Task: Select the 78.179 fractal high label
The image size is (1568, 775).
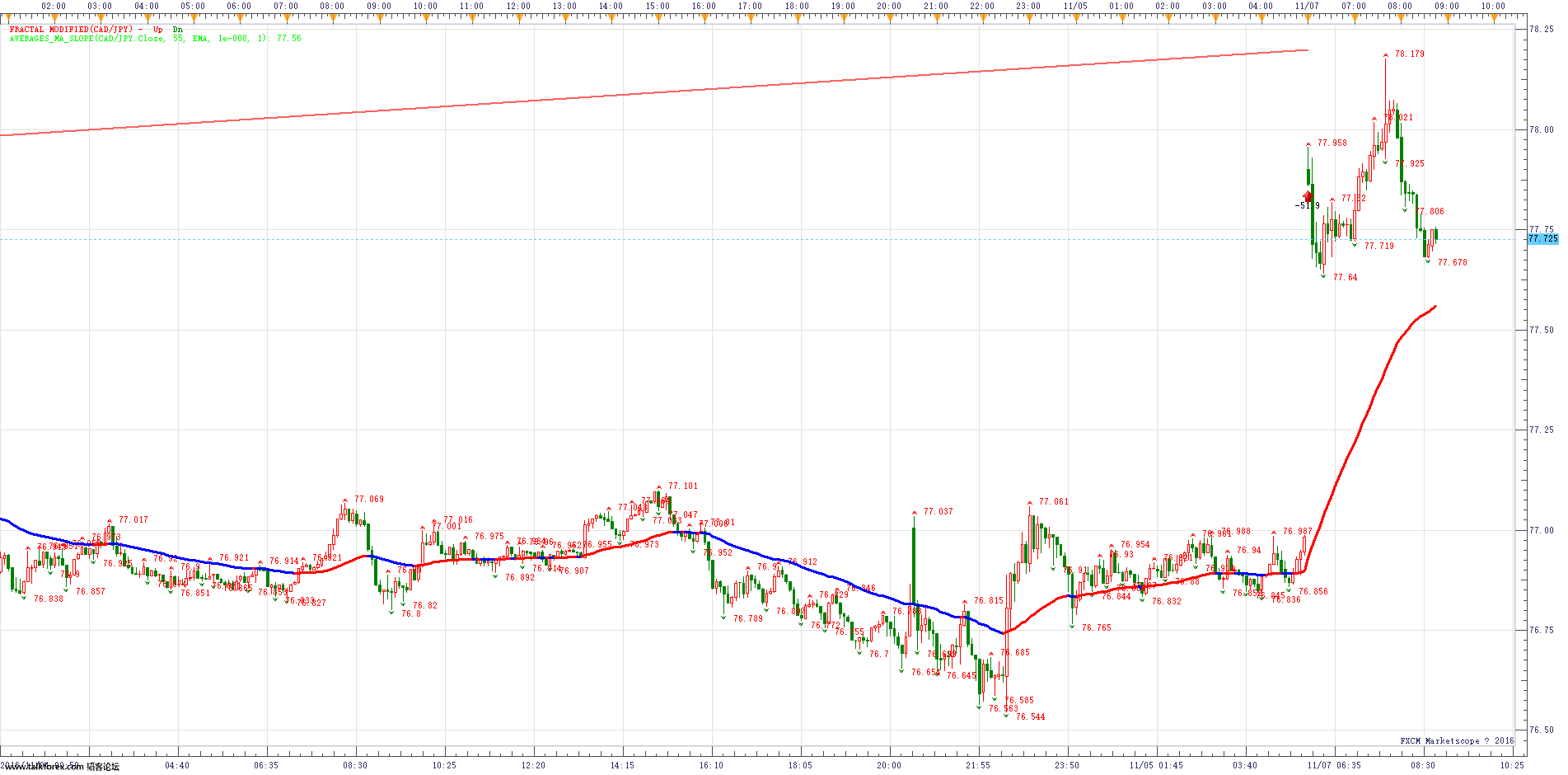Action: click(x=1410, y=54)
